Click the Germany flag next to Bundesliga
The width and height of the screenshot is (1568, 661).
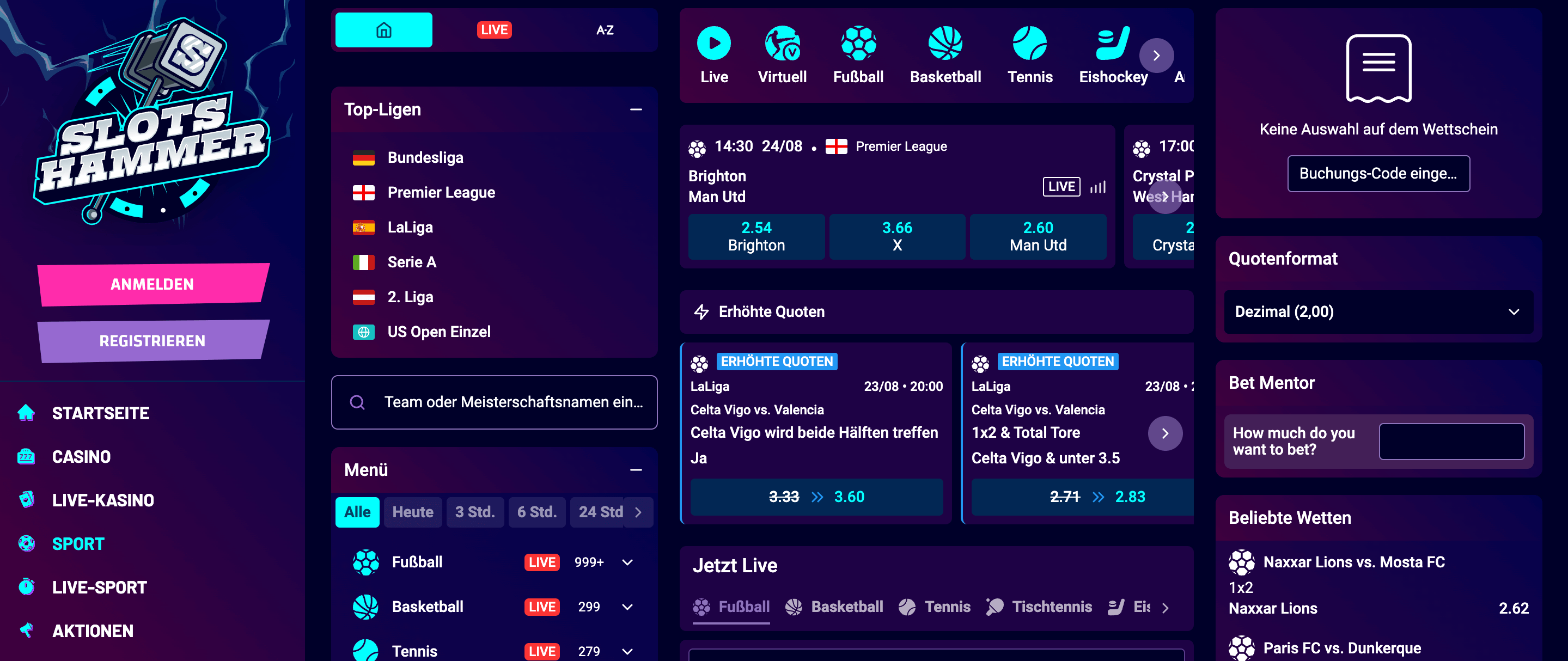pyautogui.click(x=363, y=158)
